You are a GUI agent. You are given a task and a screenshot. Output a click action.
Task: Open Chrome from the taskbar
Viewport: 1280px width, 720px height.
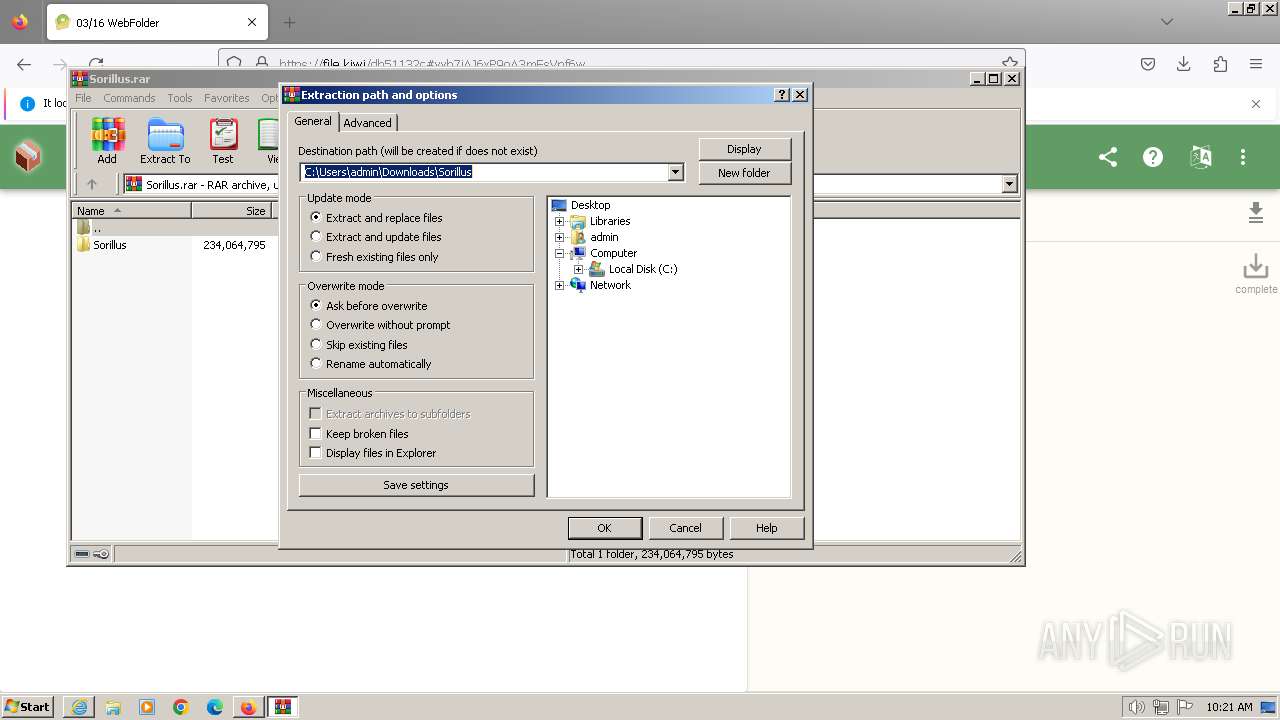pos(181,707)
